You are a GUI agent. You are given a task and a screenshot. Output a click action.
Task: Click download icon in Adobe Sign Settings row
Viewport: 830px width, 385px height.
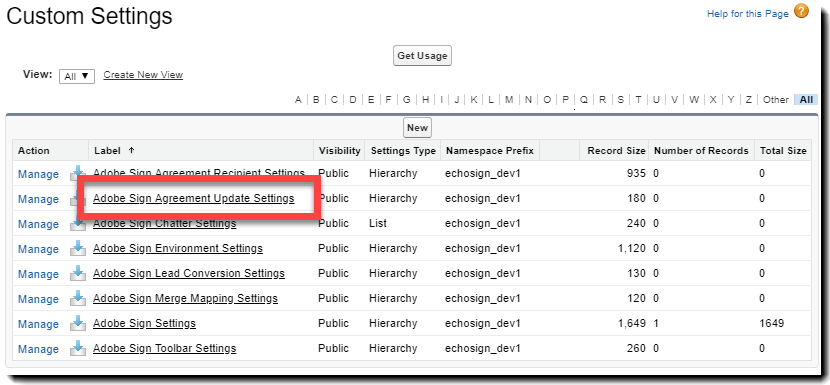coord(78,323)
